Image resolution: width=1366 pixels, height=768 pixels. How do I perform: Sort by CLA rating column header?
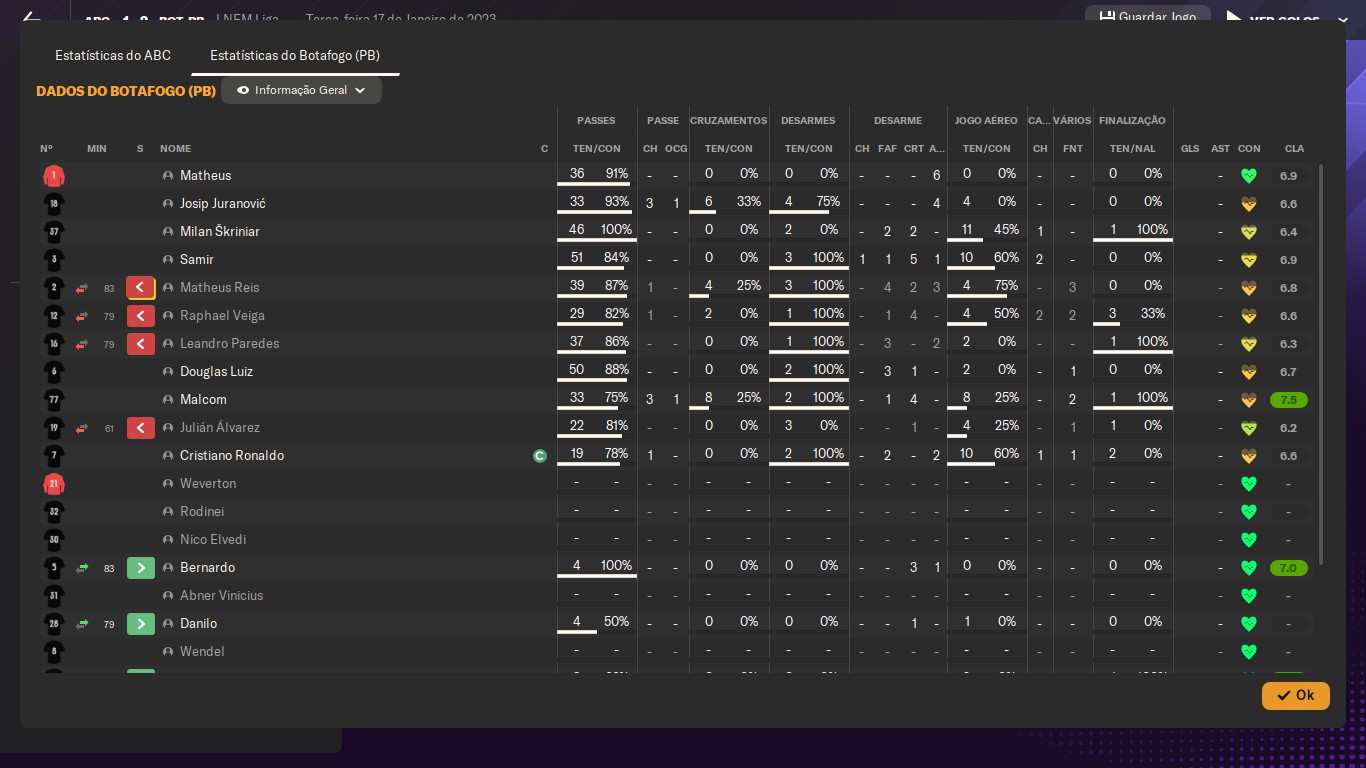pyautogui.click(x=1294, y=148)
